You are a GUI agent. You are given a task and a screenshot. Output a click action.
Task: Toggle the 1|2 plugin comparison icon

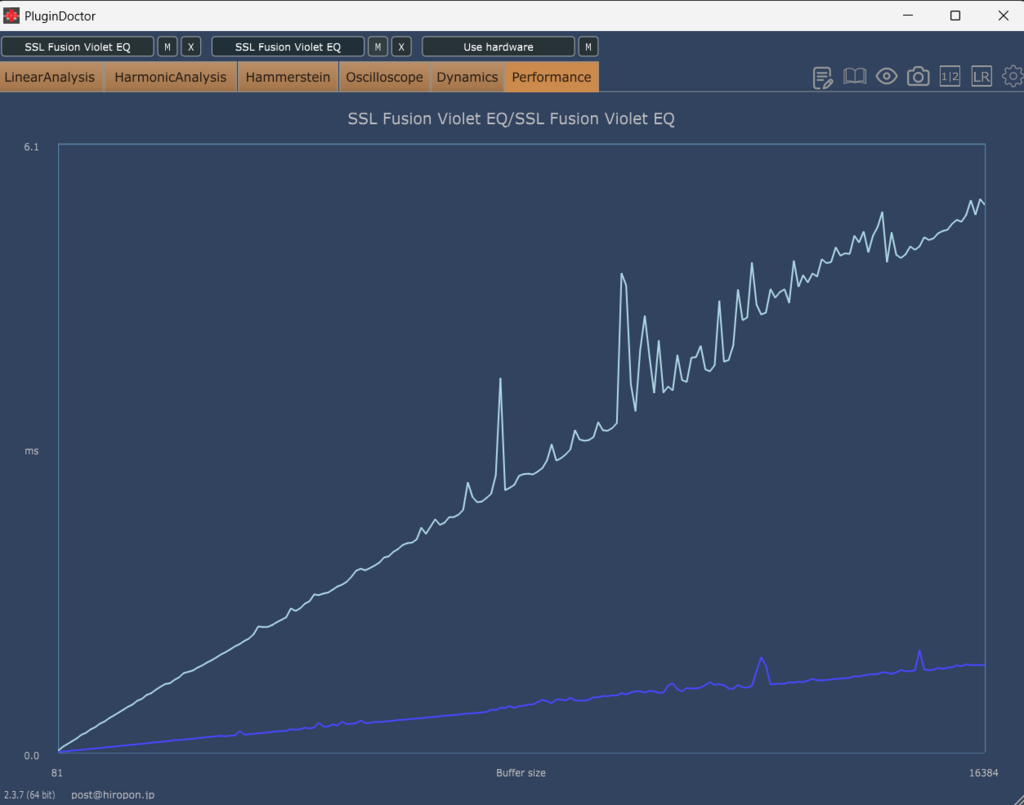pos(950,76)
